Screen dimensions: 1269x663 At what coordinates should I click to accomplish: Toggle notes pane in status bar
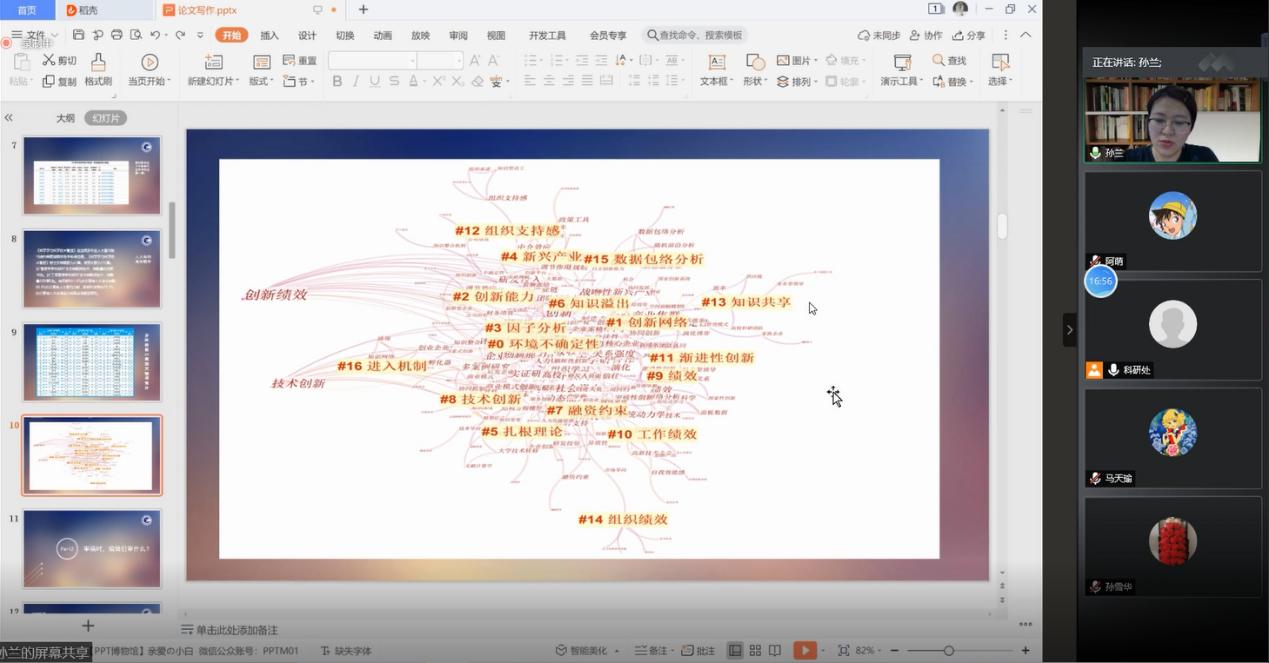[x=657, y=651]
